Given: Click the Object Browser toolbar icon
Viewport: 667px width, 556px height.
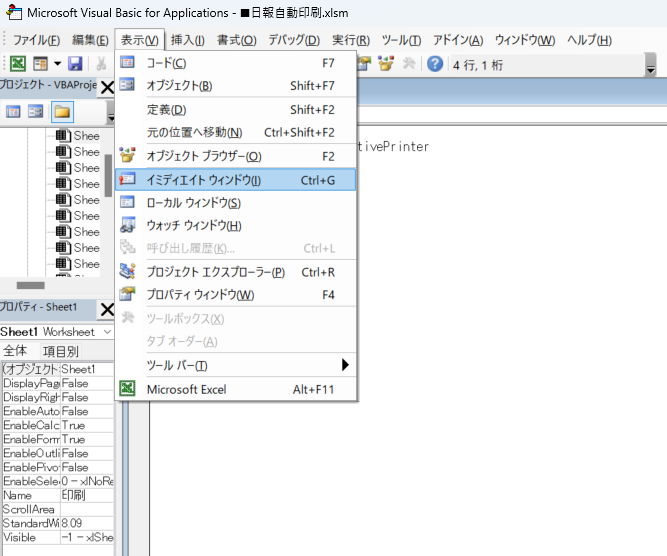Looking at the screenshot, I should tap(386, 64).
